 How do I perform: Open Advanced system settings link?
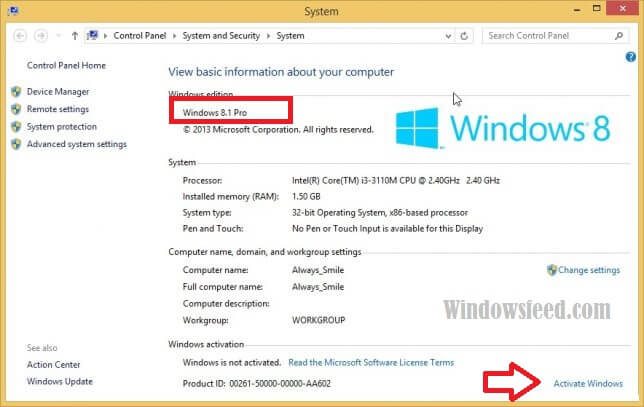pyautogui.click(x=77, y=144)
